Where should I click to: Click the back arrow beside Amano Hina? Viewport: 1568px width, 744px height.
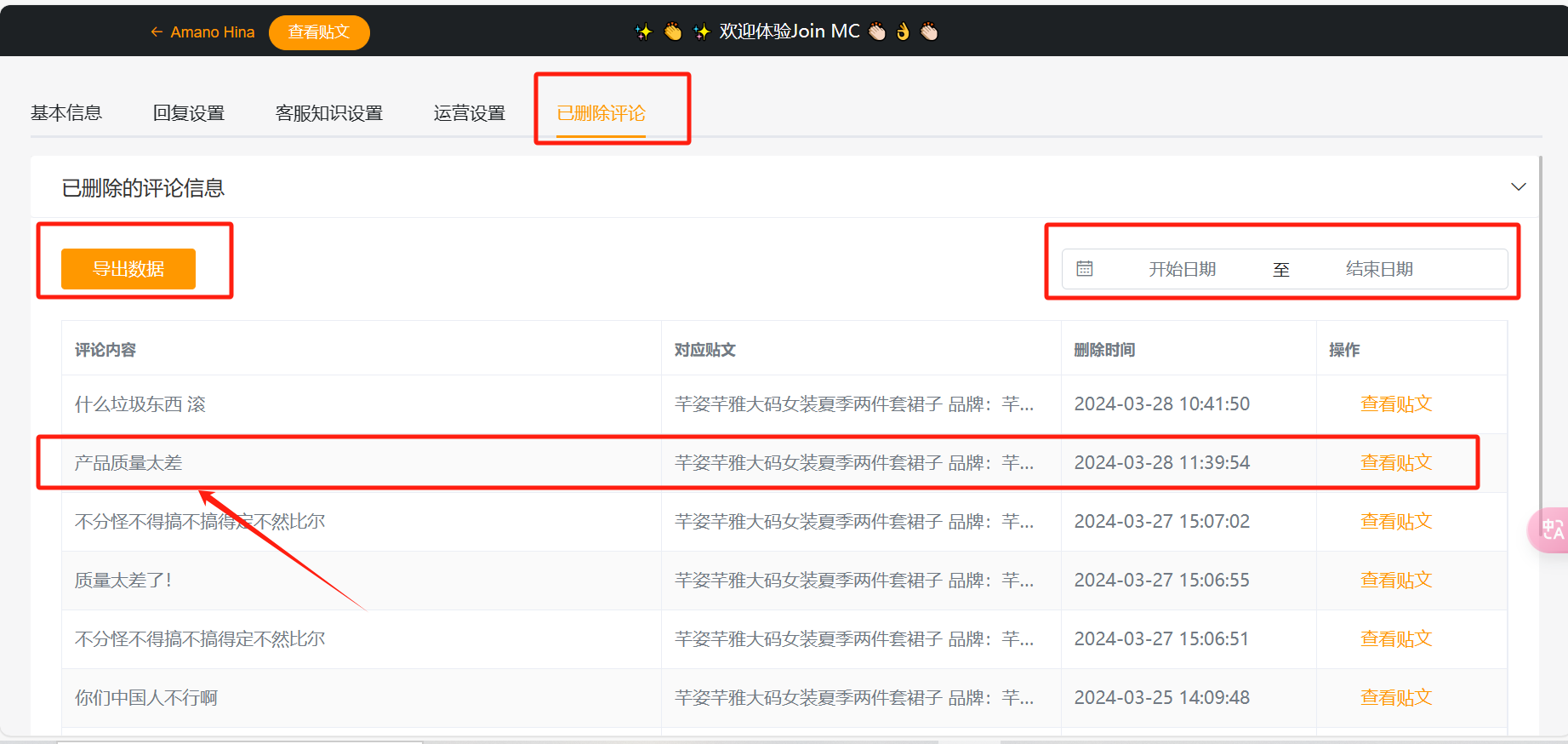click(157, 32)
